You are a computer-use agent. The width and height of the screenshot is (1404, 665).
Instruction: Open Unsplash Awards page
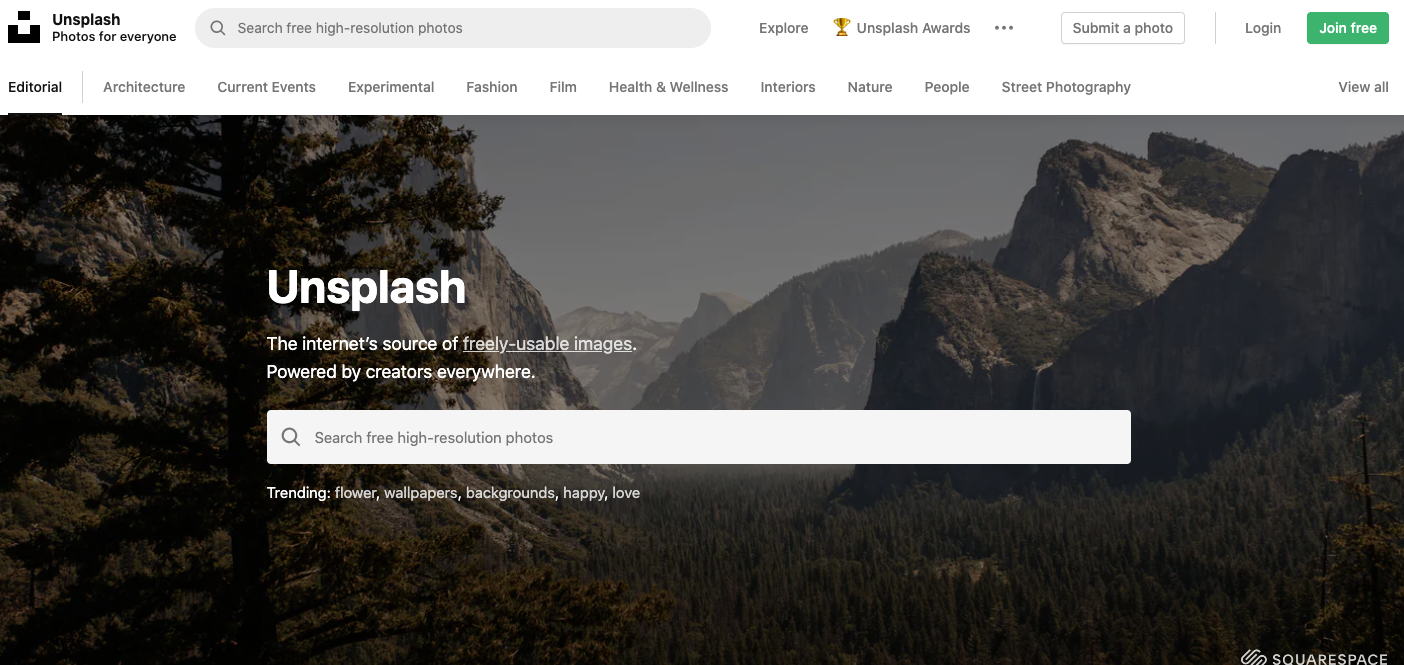[x=913, y=28]
